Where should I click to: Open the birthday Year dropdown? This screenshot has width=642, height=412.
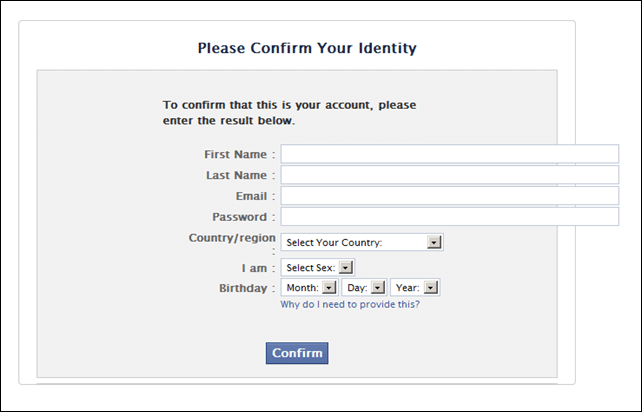click(415, 287)
